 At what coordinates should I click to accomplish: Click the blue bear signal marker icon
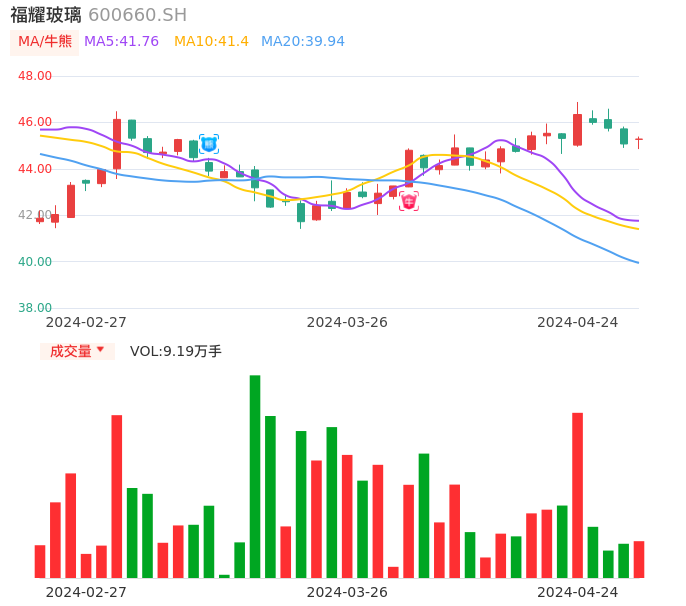[x=209, y=144]
